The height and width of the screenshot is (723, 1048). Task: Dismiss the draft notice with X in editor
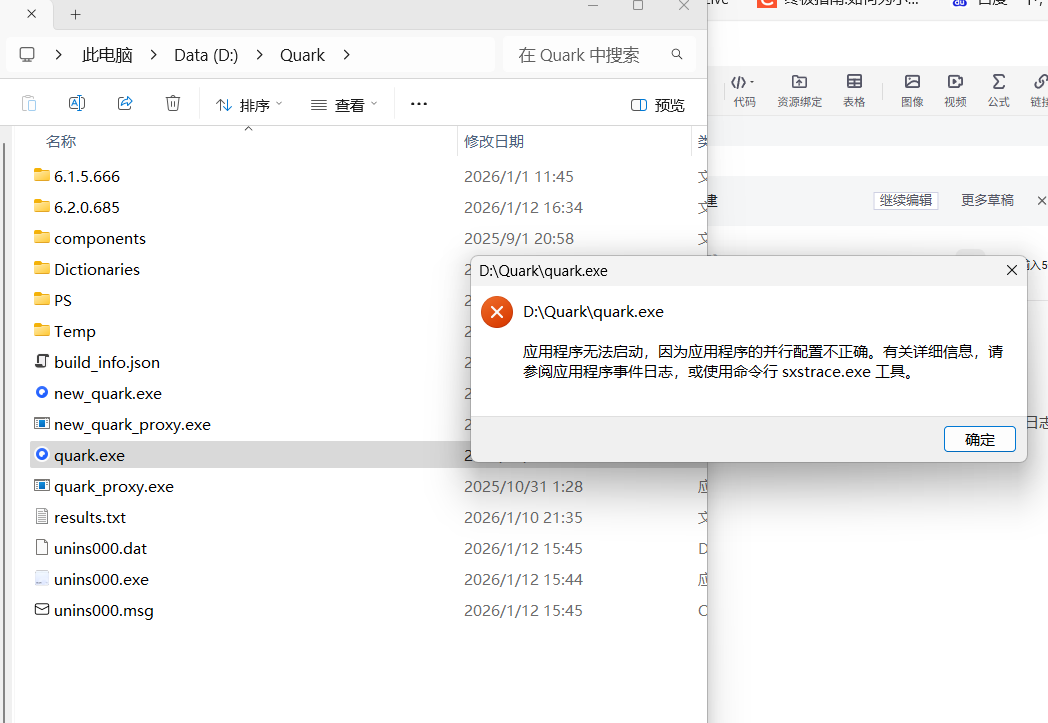pyautogui.click(x=1041, y=200)
